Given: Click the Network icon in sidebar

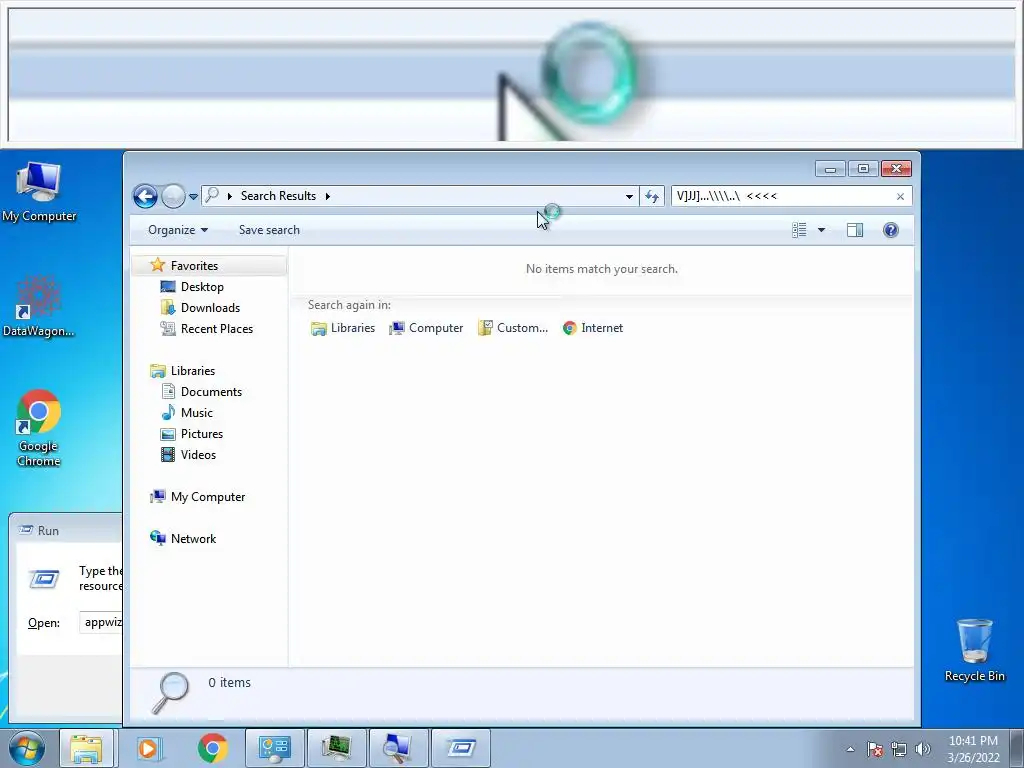Looking at the screenshot, I should pos(157,538).
